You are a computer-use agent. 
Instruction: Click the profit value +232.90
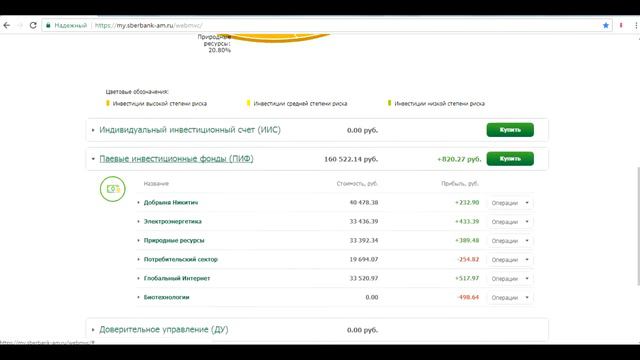(467, 202)
